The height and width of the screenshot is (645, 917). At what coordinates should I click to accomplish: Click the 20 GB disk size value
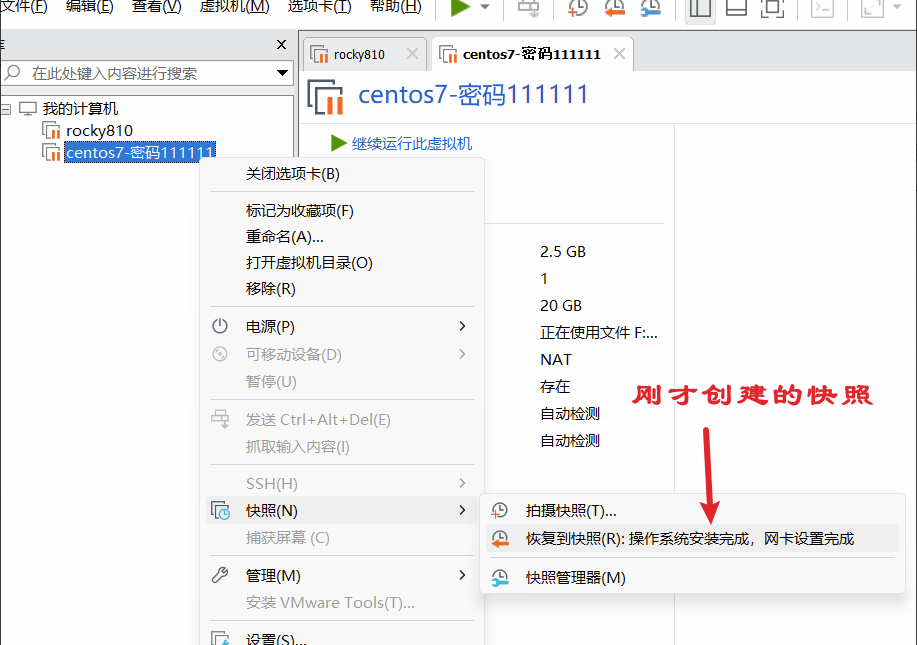point(561,306)
